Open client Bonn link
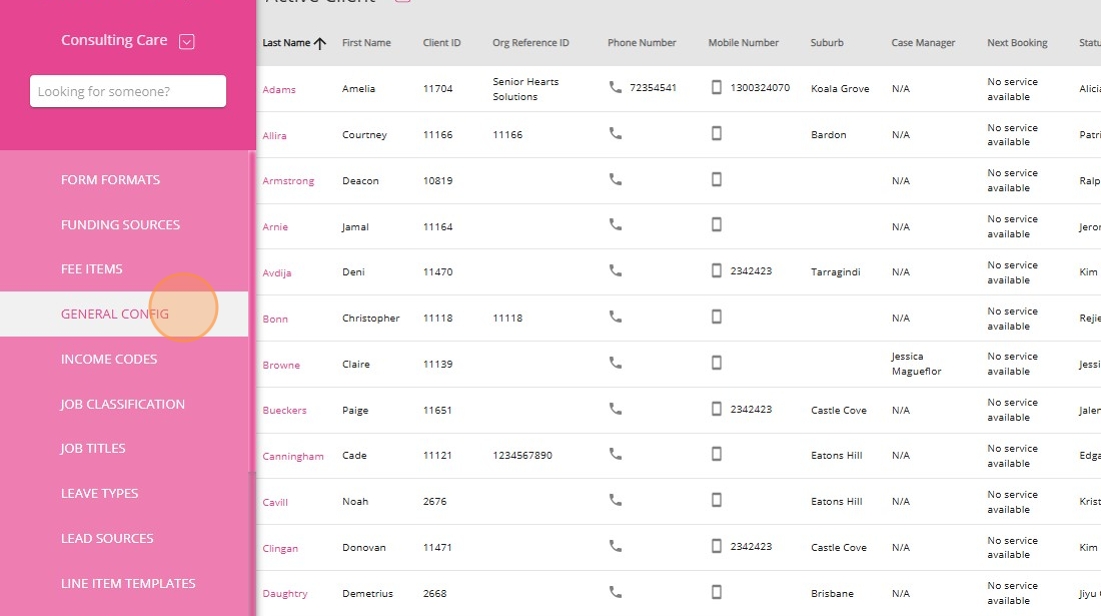This screenshot has width=1101, height=616. pyautogui.click(x=275, y=319)
